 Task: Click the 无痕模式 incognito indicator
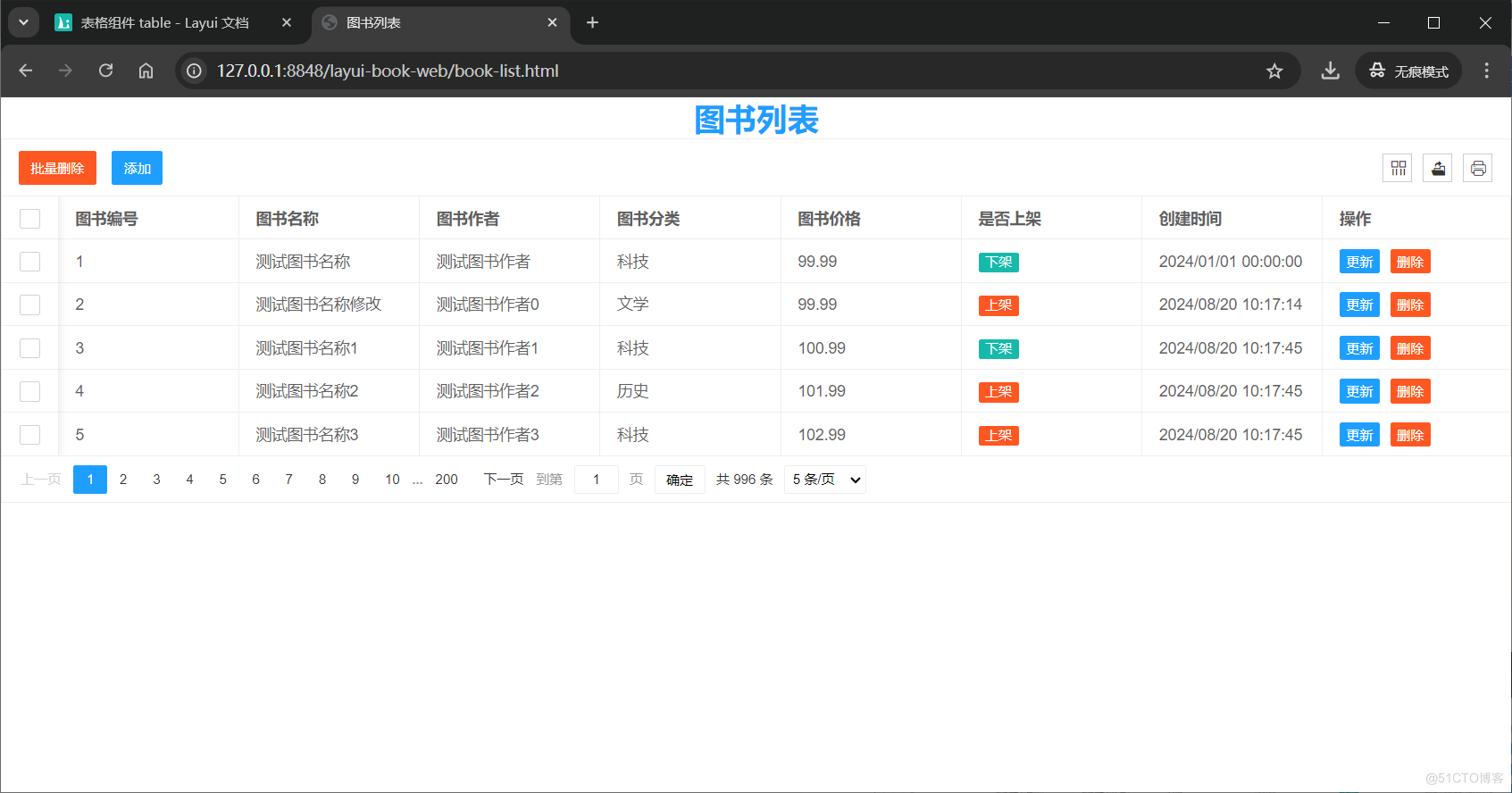1409,71
